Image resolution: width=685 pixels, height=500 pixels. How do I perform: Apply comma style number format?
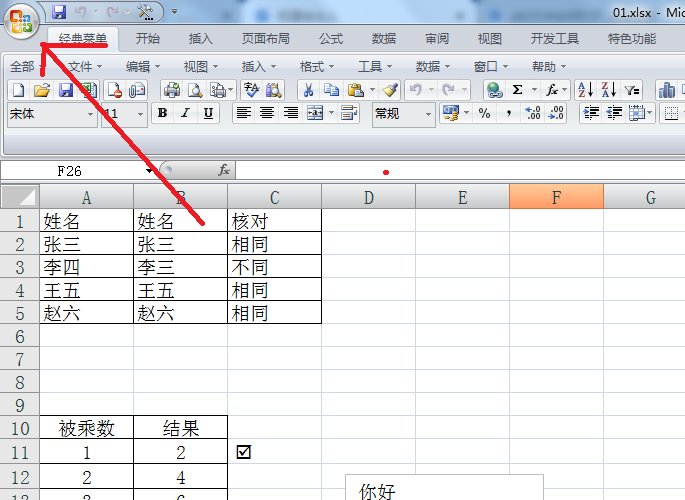tap(508, 114)
